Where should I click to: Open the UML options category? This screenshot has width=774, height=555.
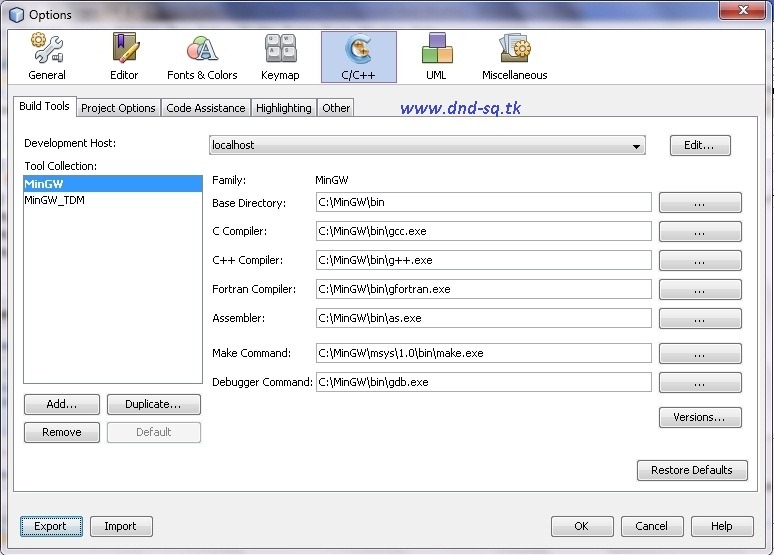click(x=436, y=57)
